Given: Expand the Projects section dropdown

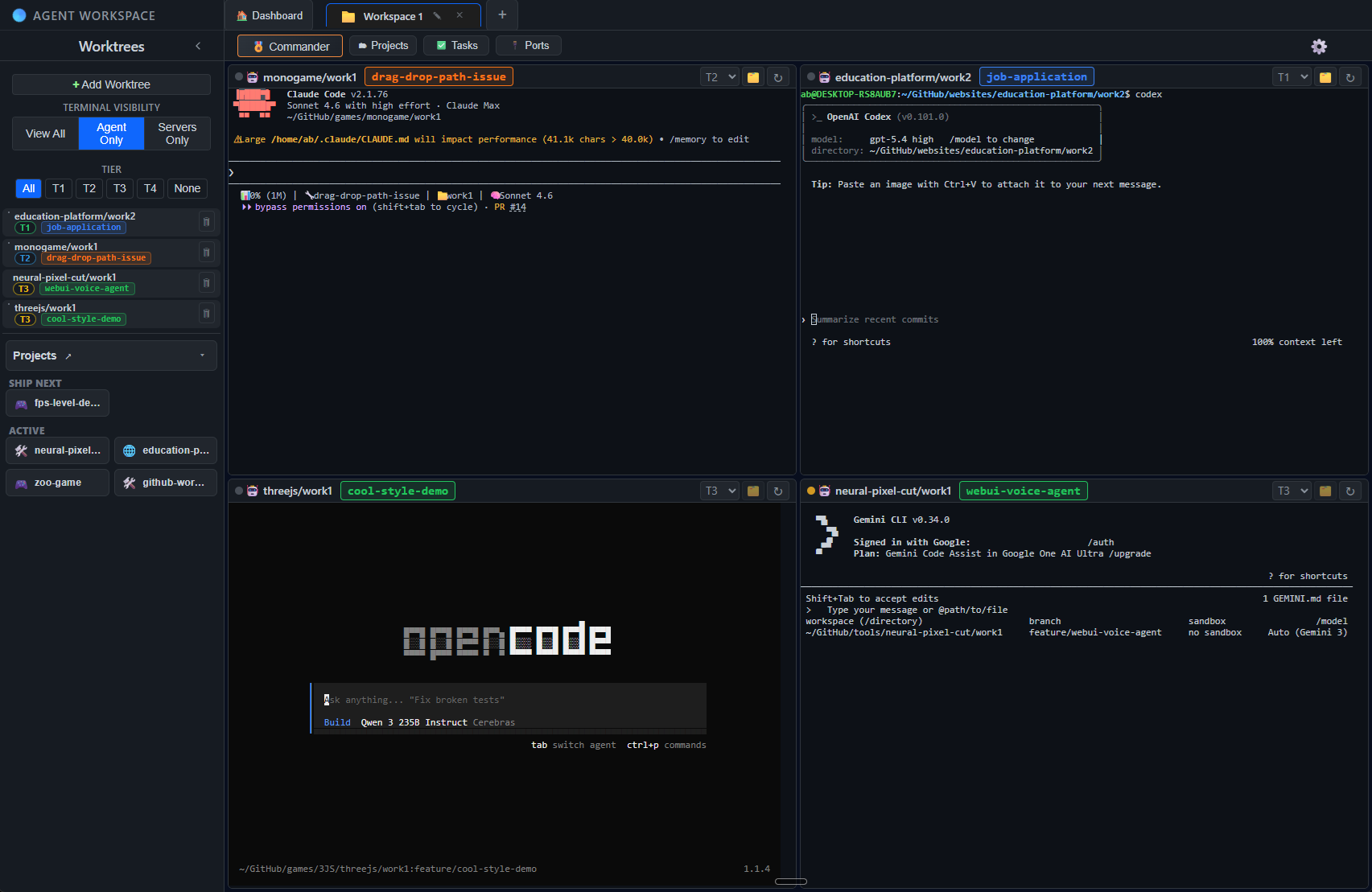Looking at the screenshot, I should pyautogui.click(x=203, y=355).
